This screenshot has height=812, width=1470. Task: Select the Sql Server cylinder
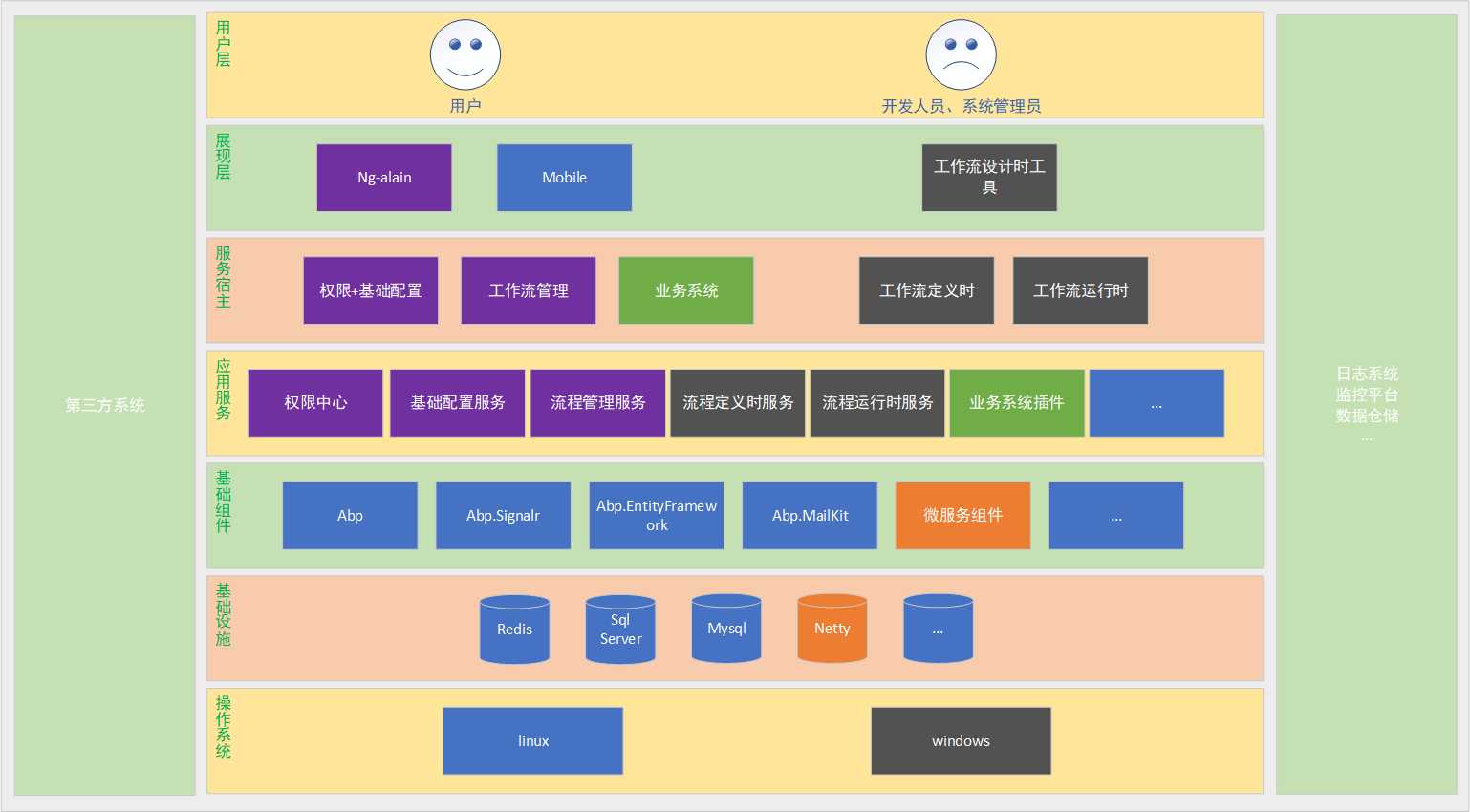tap(620, 630)
